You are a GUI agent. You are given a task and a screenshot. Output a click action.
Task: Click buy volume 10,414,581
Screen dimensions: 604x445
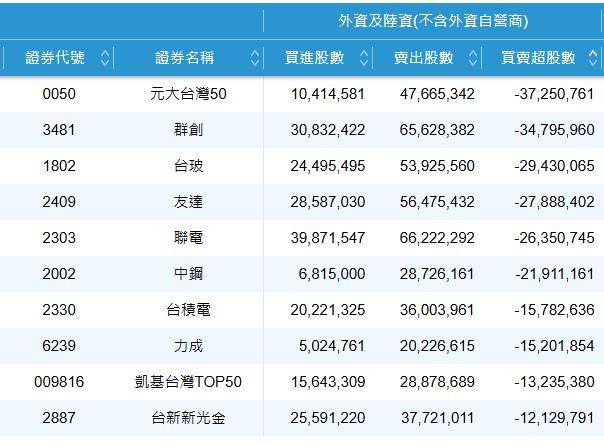point(328,94)
